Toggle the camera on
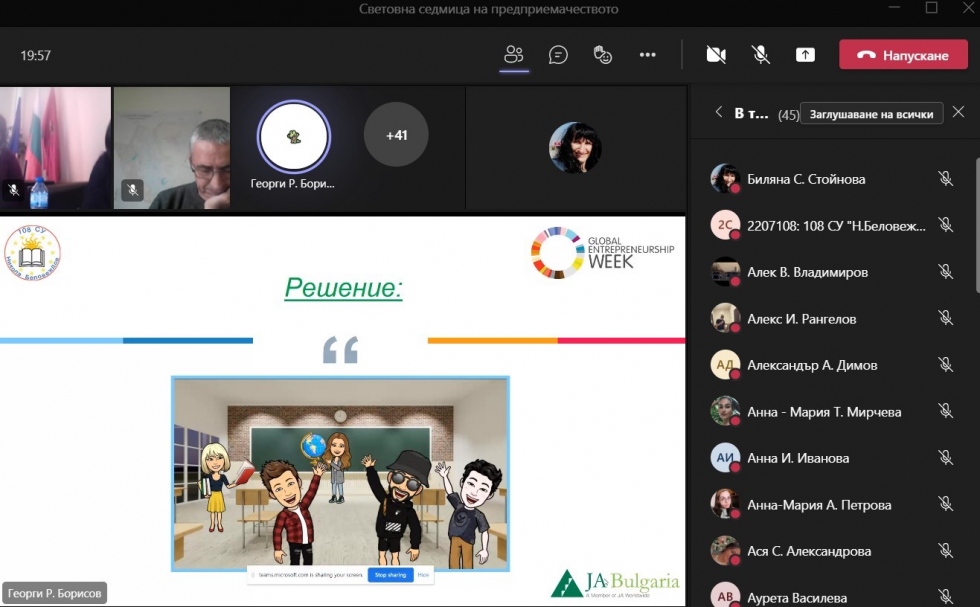The height and width of the screenshot is (607, 980). coord(716,55)
